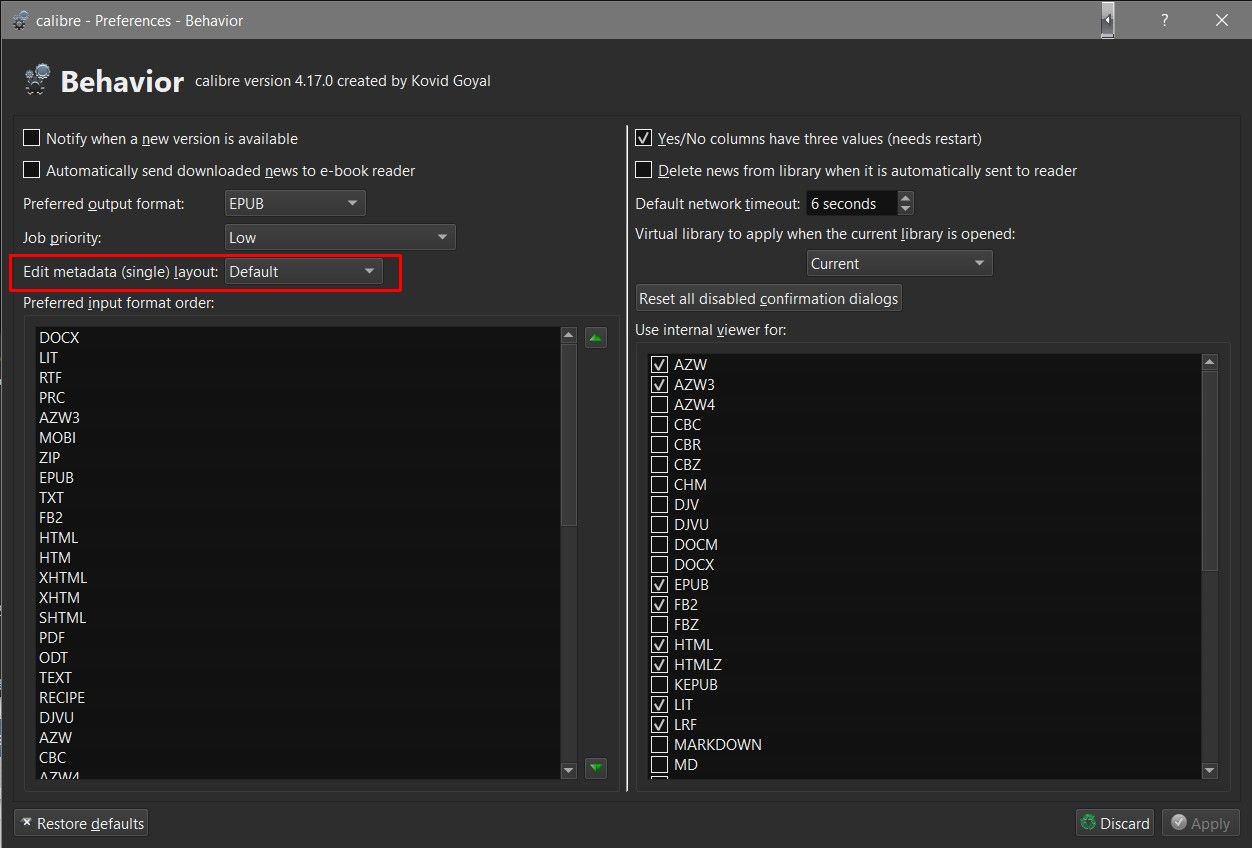
Task: Uncheck Yes/No columns have three values
Action: (644, 138)
